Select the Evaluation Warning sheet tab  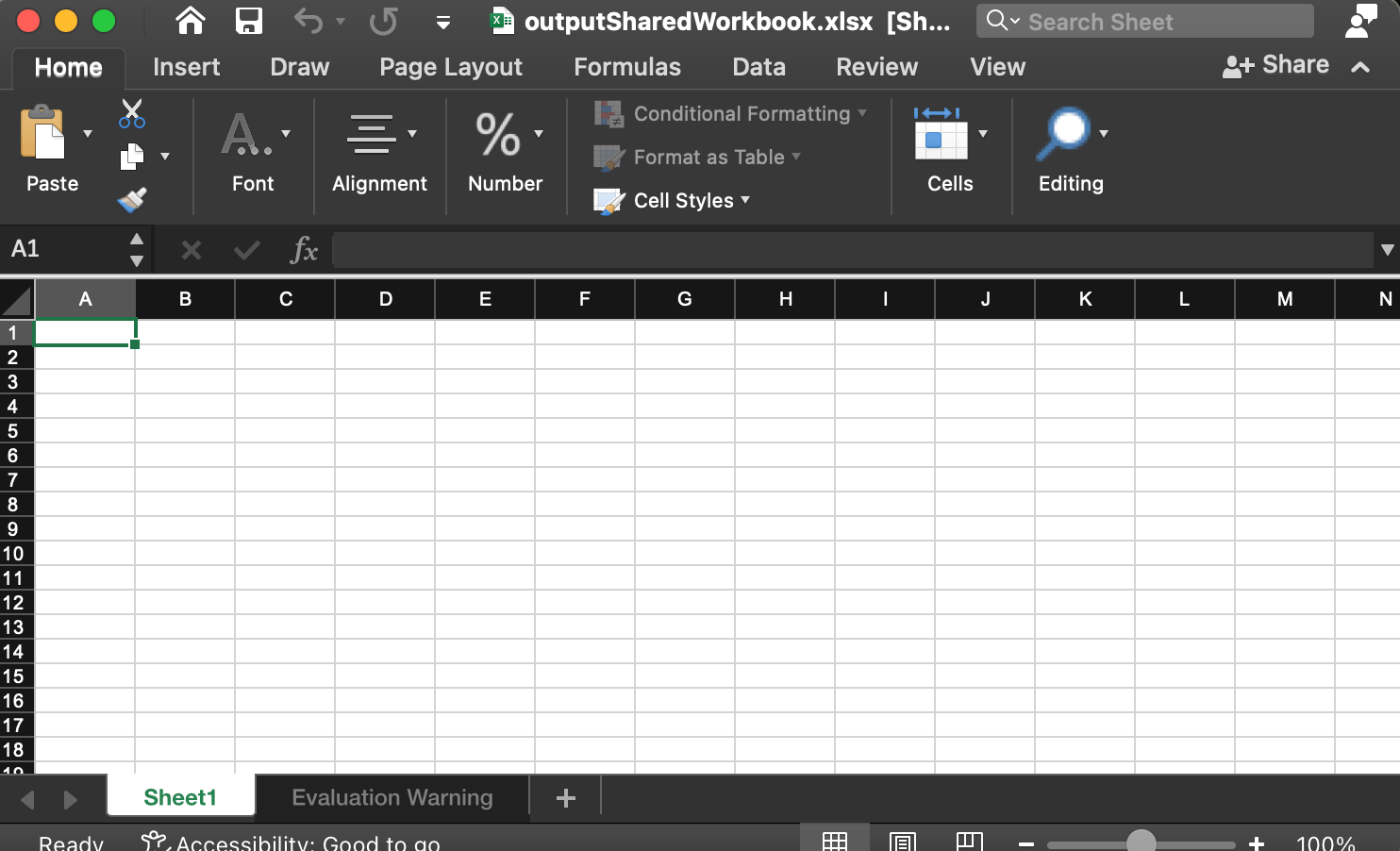click(x=392, y=797)
